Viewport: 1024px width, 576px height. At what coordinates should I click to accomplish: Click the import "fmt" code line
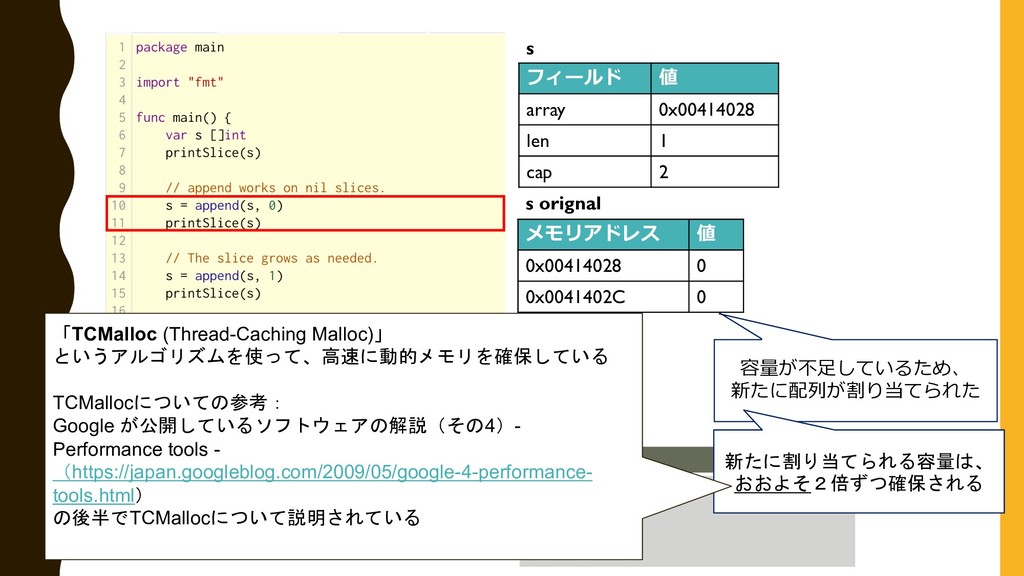[x=180, y=82]
